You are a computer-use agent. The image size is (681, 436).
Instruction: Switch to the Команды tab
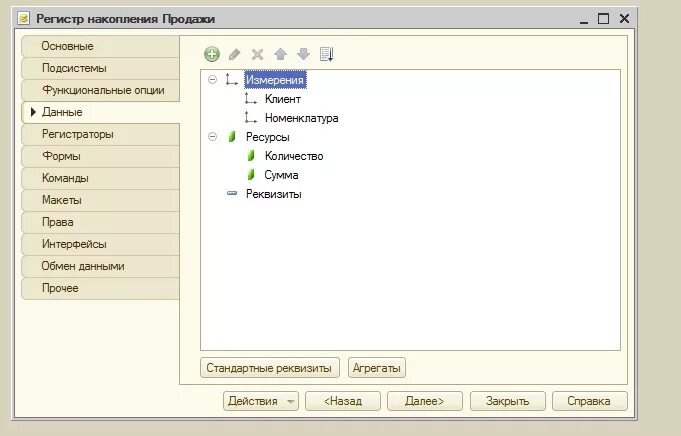100,178
